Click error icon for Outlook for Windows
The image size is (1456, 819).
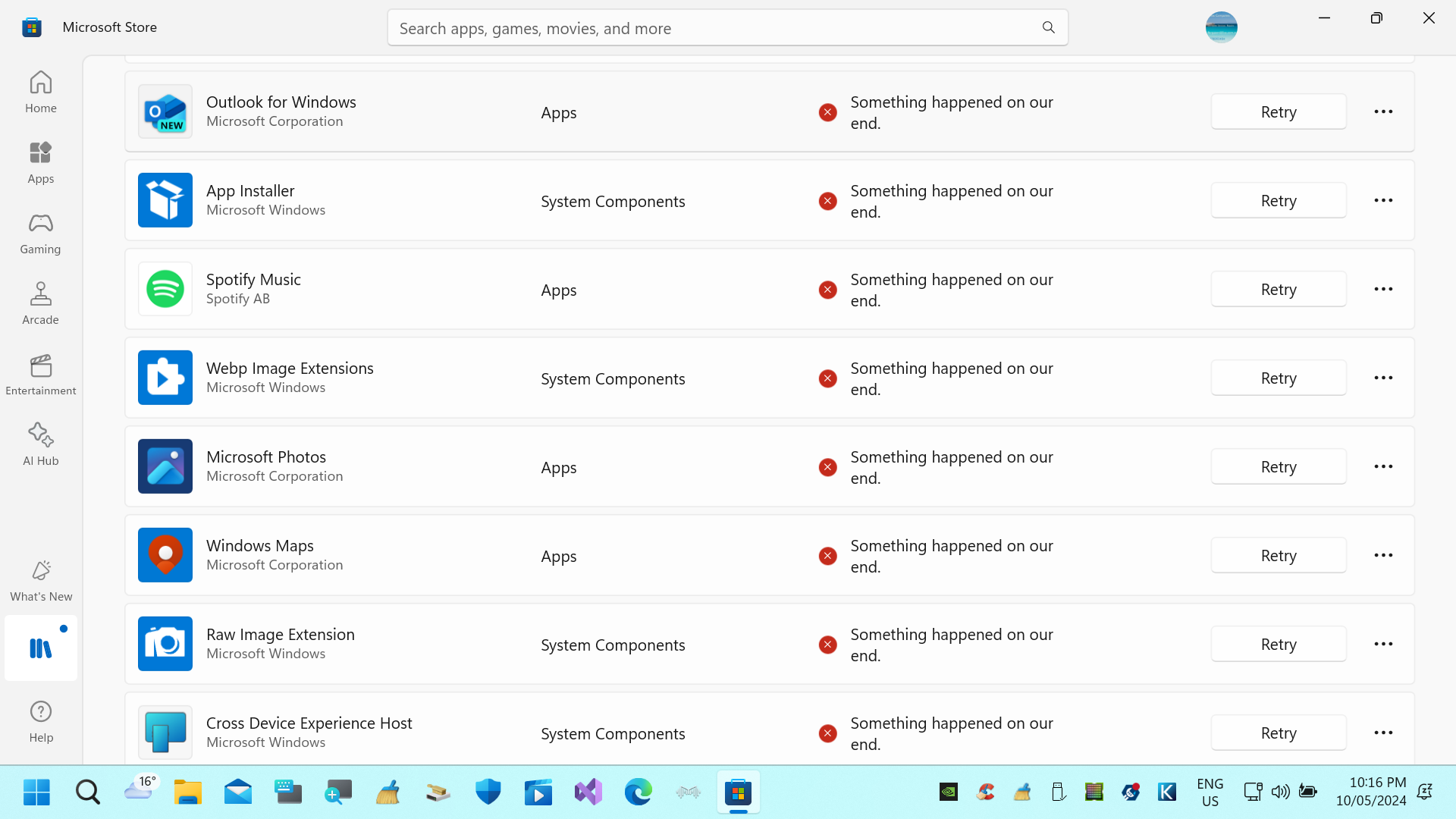click(x=827, y=112)
